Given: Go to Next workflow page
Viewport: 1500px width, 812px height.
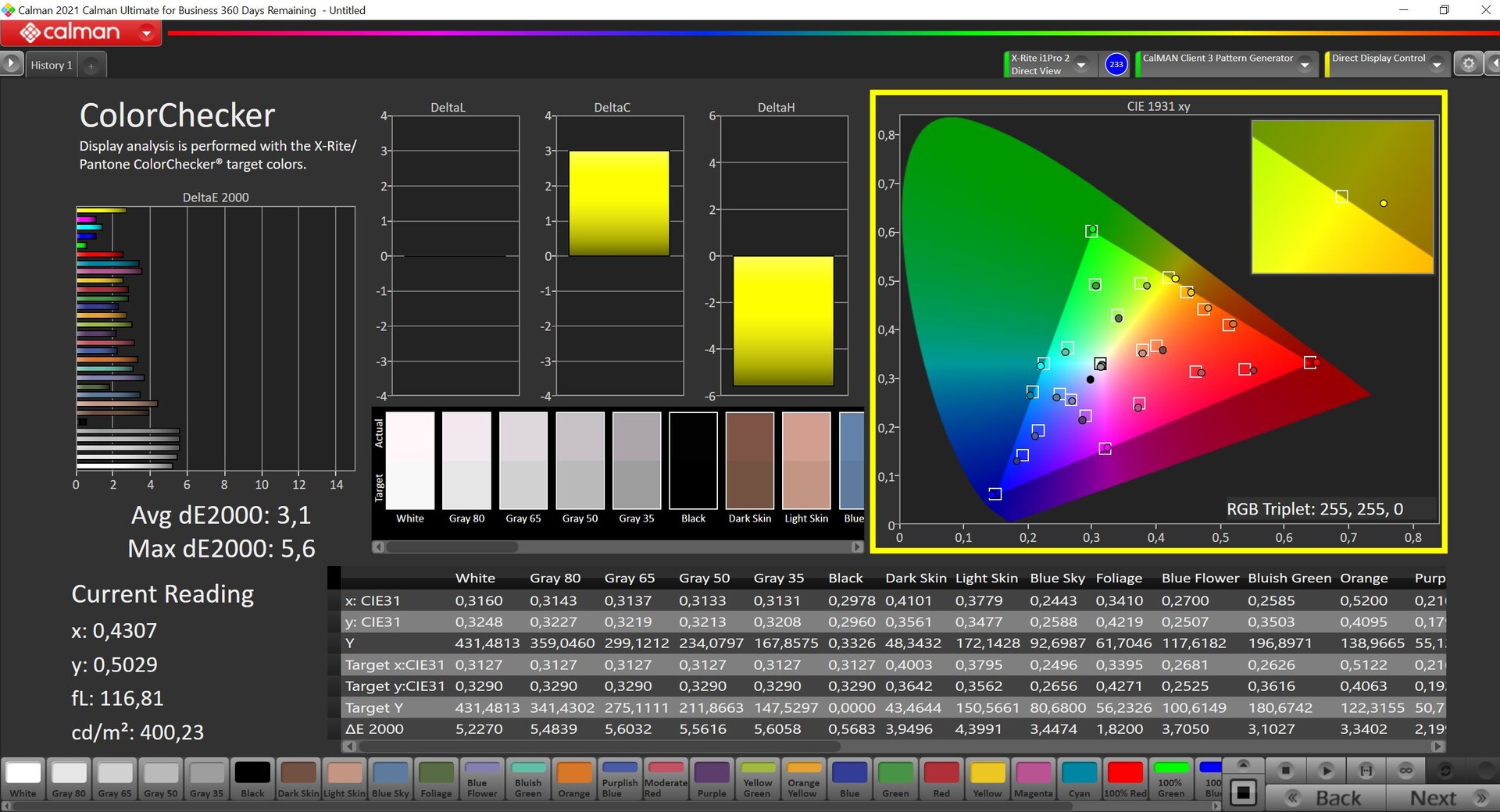Looking at the screenshot, I should pos(1444,798).
